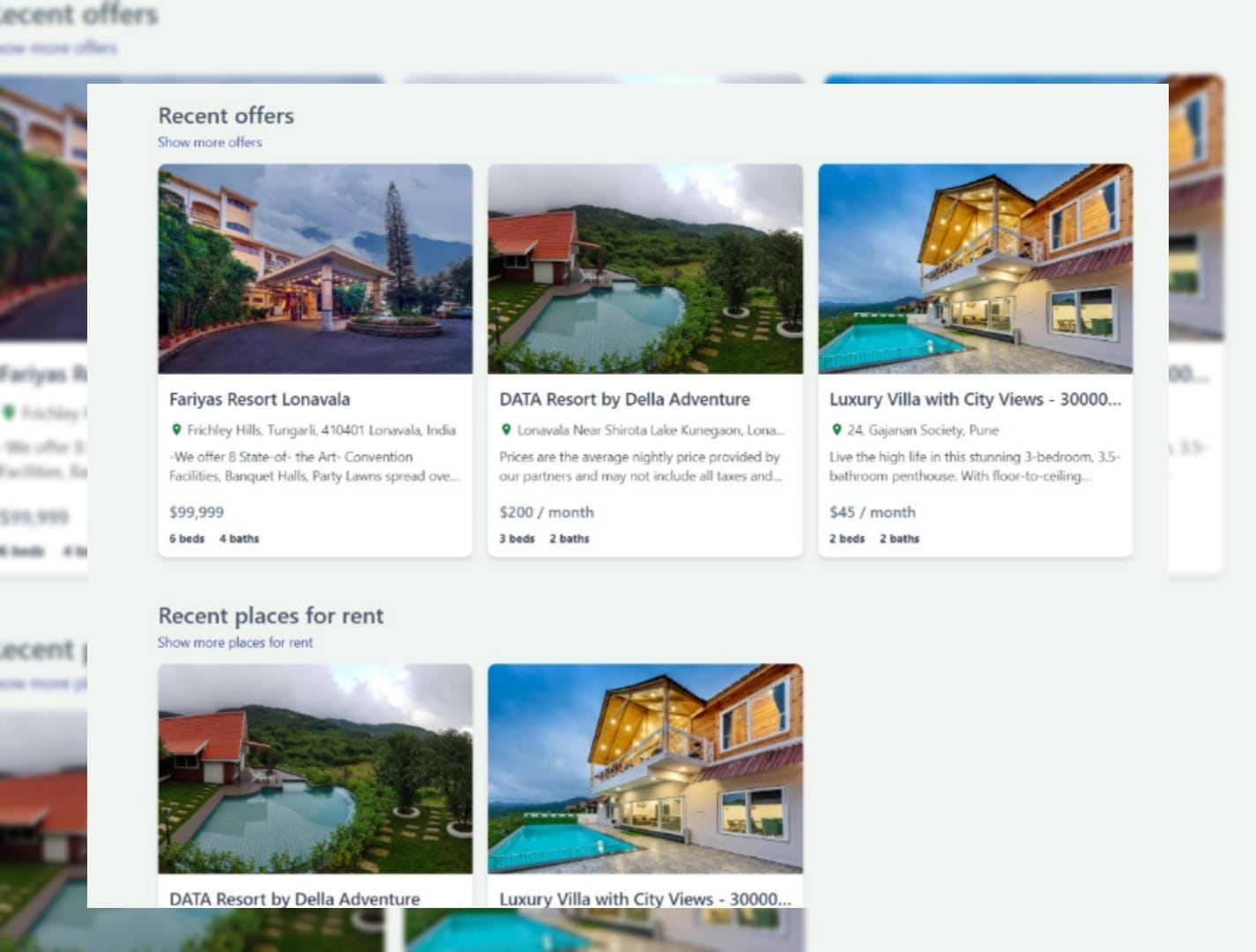1256x952 pixels.
Task: Click the '$45 / month' price
Action: click(873, 512)
